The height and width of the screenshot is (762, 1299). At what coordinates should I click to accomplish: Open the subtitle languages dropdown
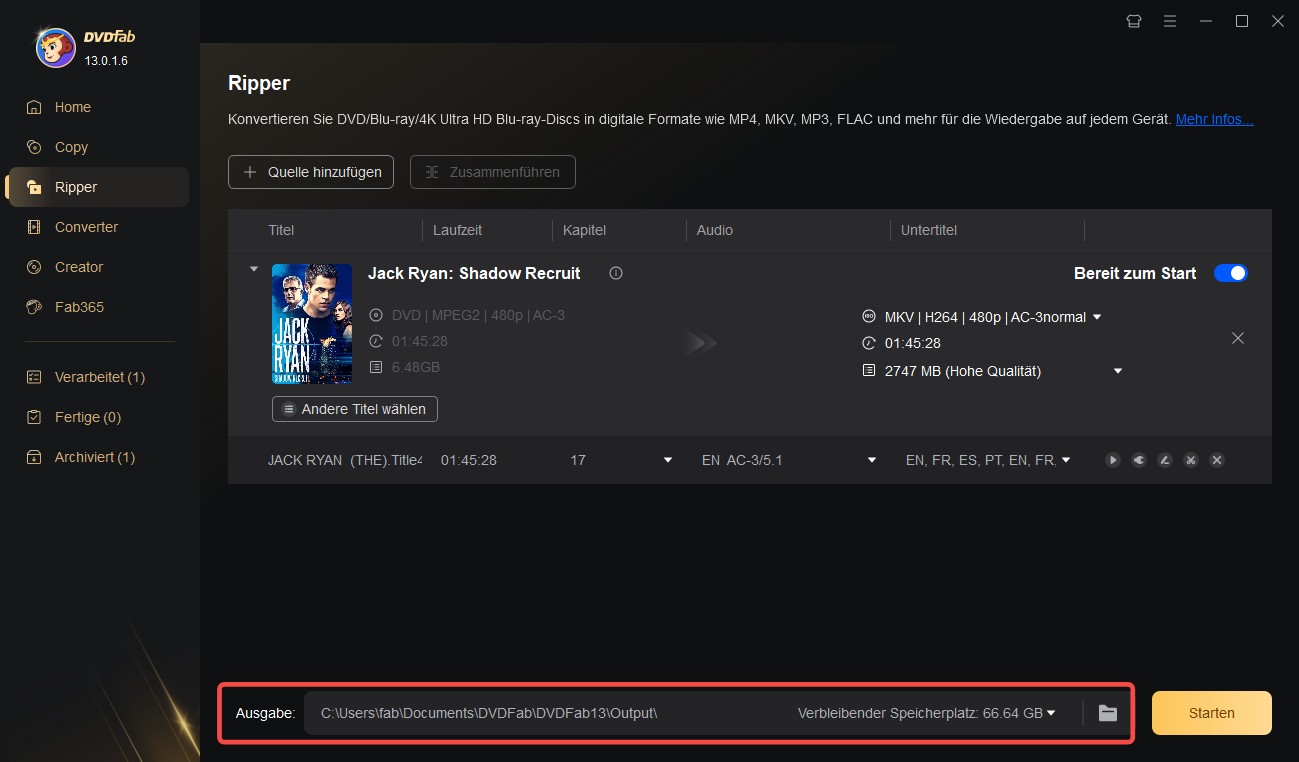coord(1066,460)
